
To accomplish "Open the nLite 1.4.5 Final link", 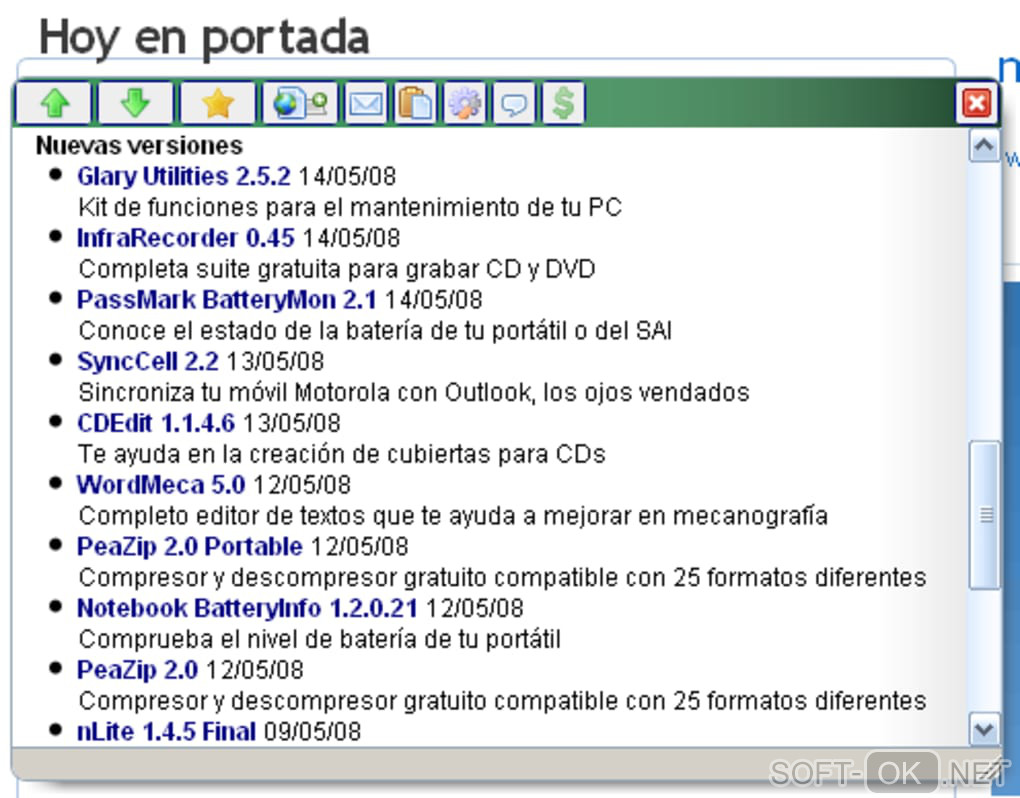I will [x=166, y=732].
